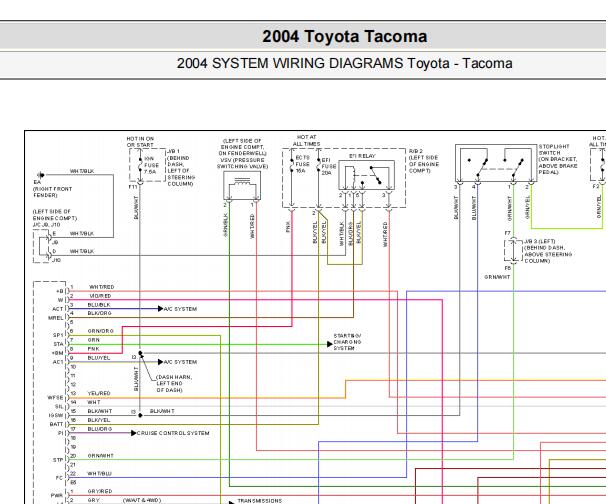Click the EFI relay switch symbol
The width and height of the screenshot is (606, 504).
click(x=366, y=175)
